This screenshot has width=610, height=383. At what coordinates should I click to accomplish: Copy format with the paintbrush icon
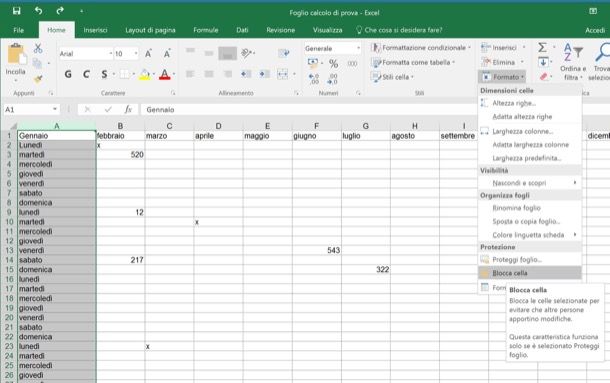38,79
